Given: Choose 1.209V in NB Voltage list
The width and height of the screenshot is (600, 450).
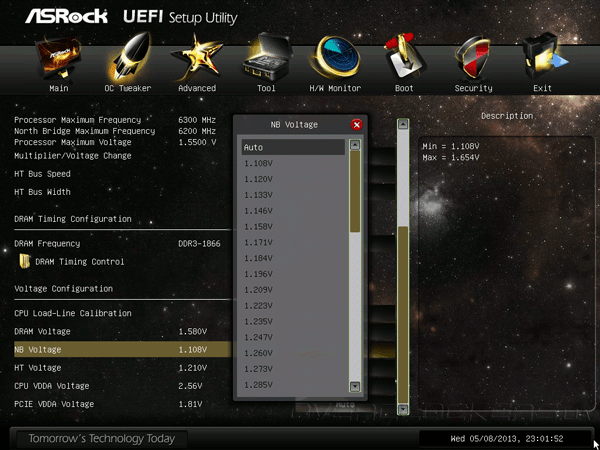Looking at the screenshot, I should click(x=293, y=290).
